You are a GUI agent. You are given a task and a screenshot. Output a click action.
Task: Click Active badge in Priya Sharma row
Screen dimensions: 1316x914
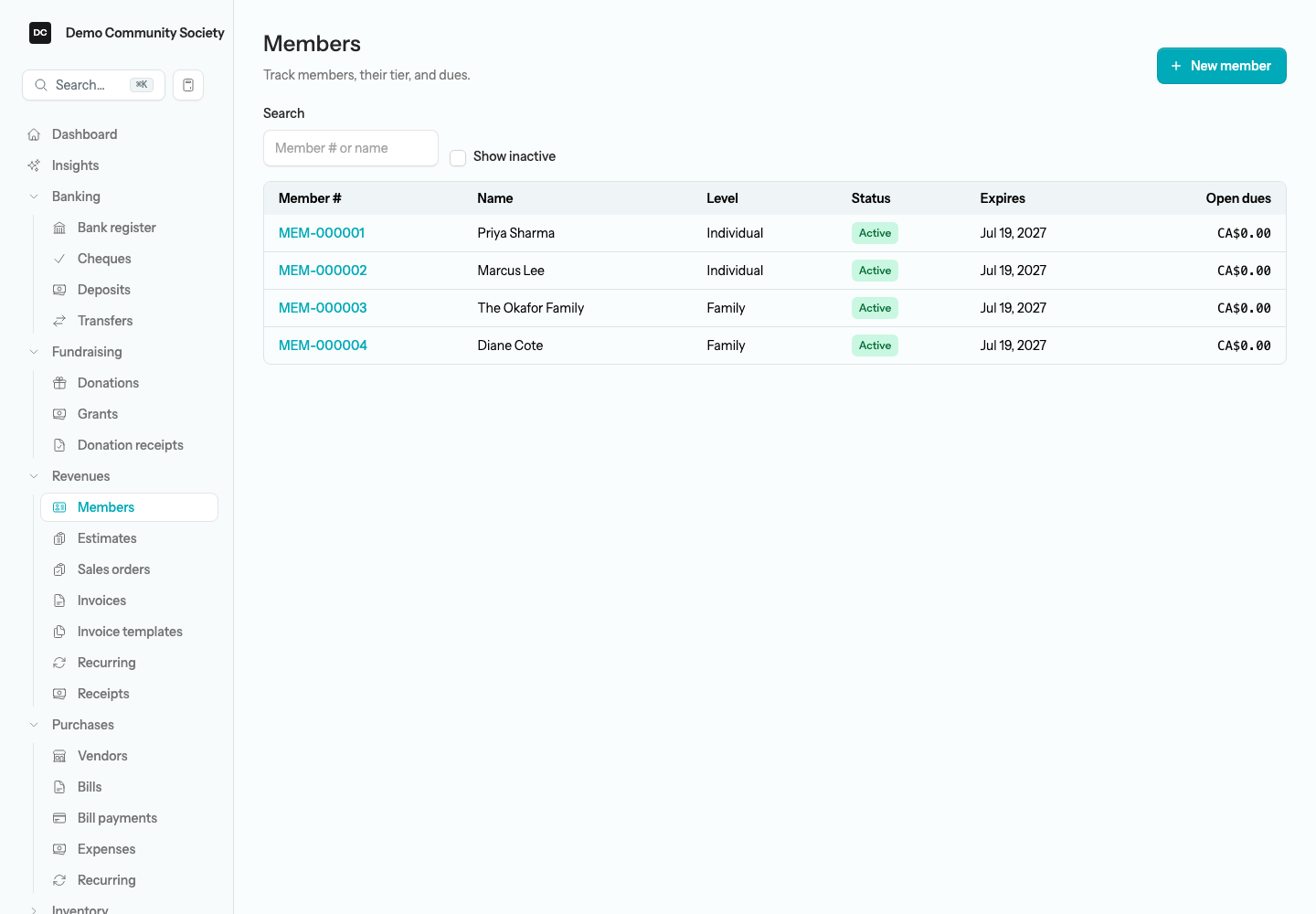coord(875,233)
